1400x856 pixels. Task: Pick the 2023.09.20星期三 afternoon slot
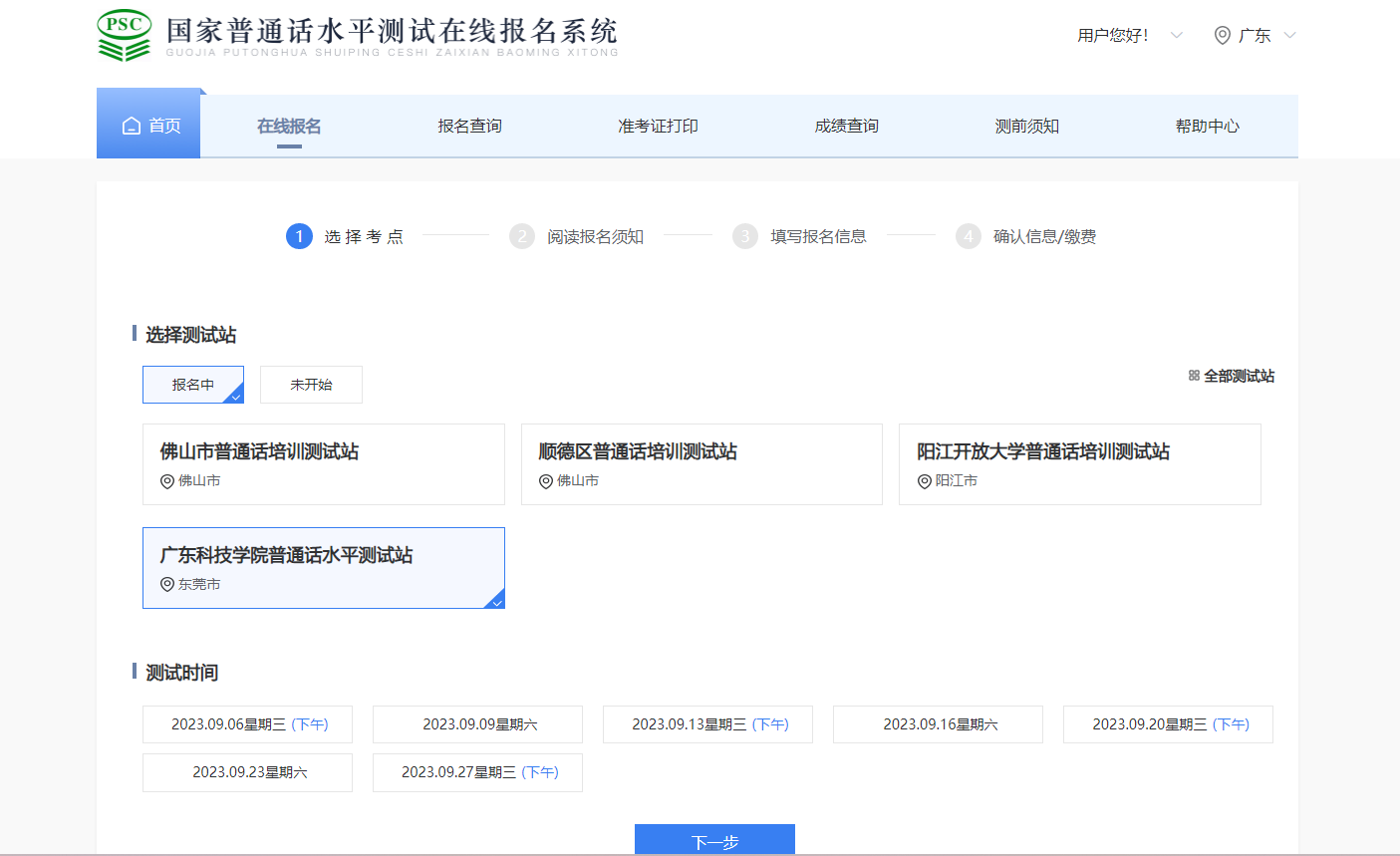click(1168, 724)
